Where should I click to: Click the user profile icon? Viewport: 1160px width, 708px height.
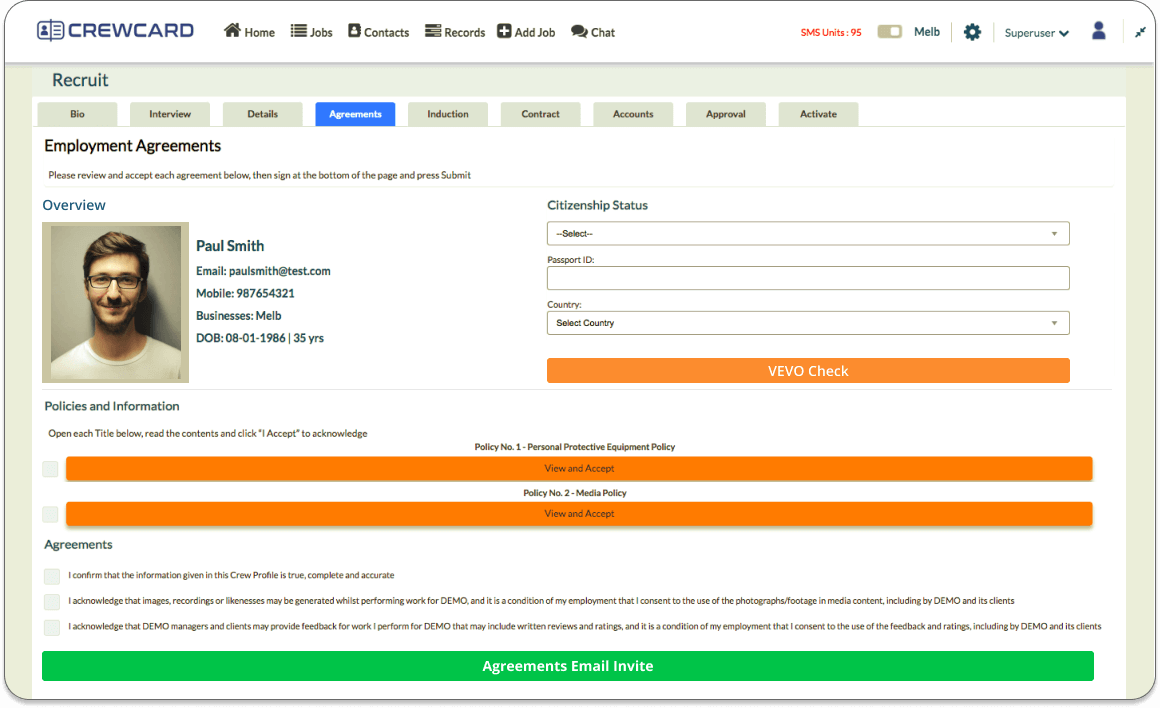(x=1098, y=31)
